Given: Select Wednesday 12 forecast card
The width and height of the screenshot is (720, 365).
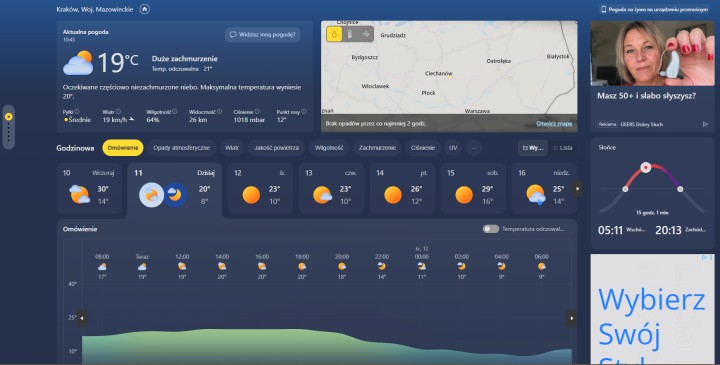Looking at the screenshot, I should point(260,188).
